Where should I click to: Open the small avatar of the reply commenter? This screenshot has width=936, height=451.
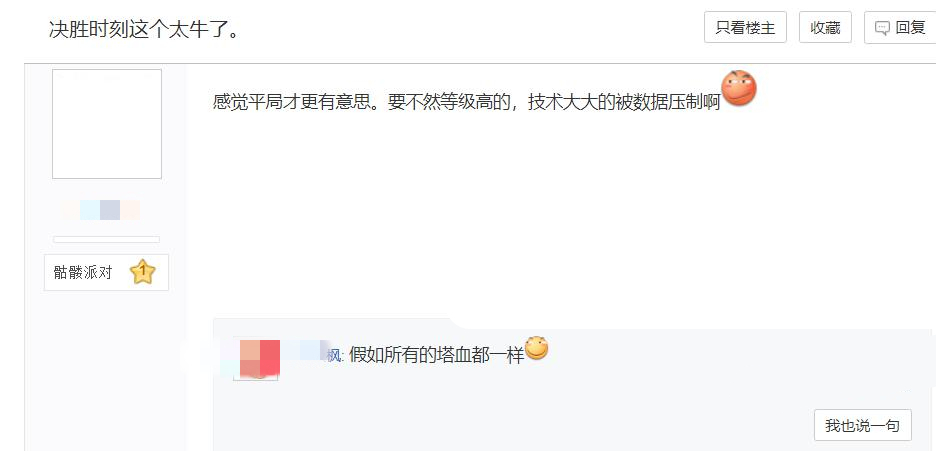(255, 360)
